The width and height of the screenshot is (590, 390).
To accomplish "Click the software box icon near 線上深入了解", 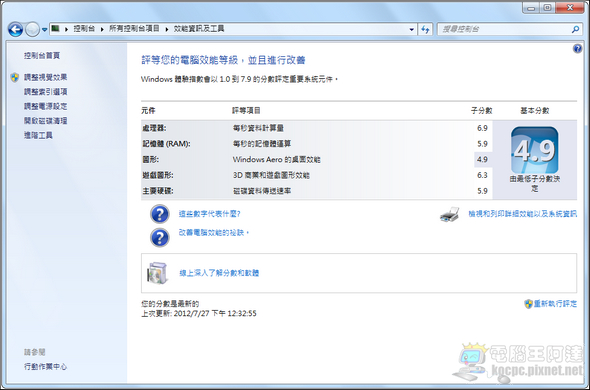I will click(157, 273).
